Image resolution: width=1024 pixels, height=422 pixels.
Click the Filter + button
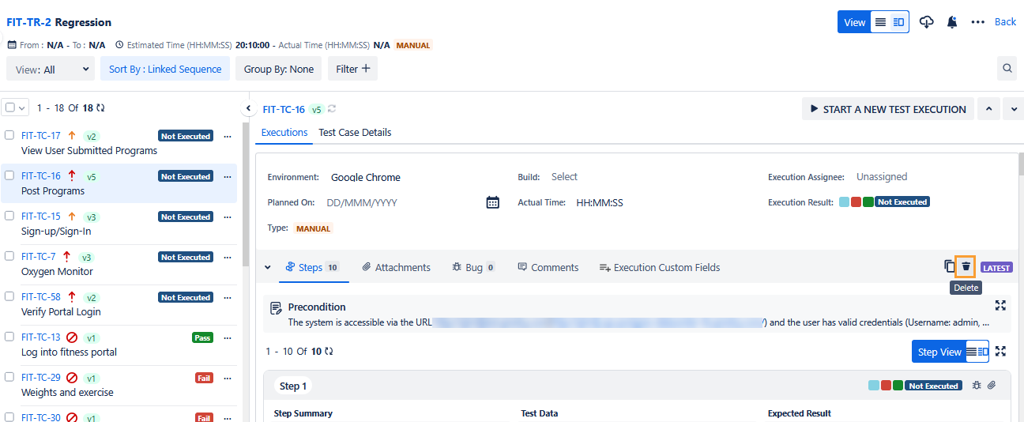point(353,69)
